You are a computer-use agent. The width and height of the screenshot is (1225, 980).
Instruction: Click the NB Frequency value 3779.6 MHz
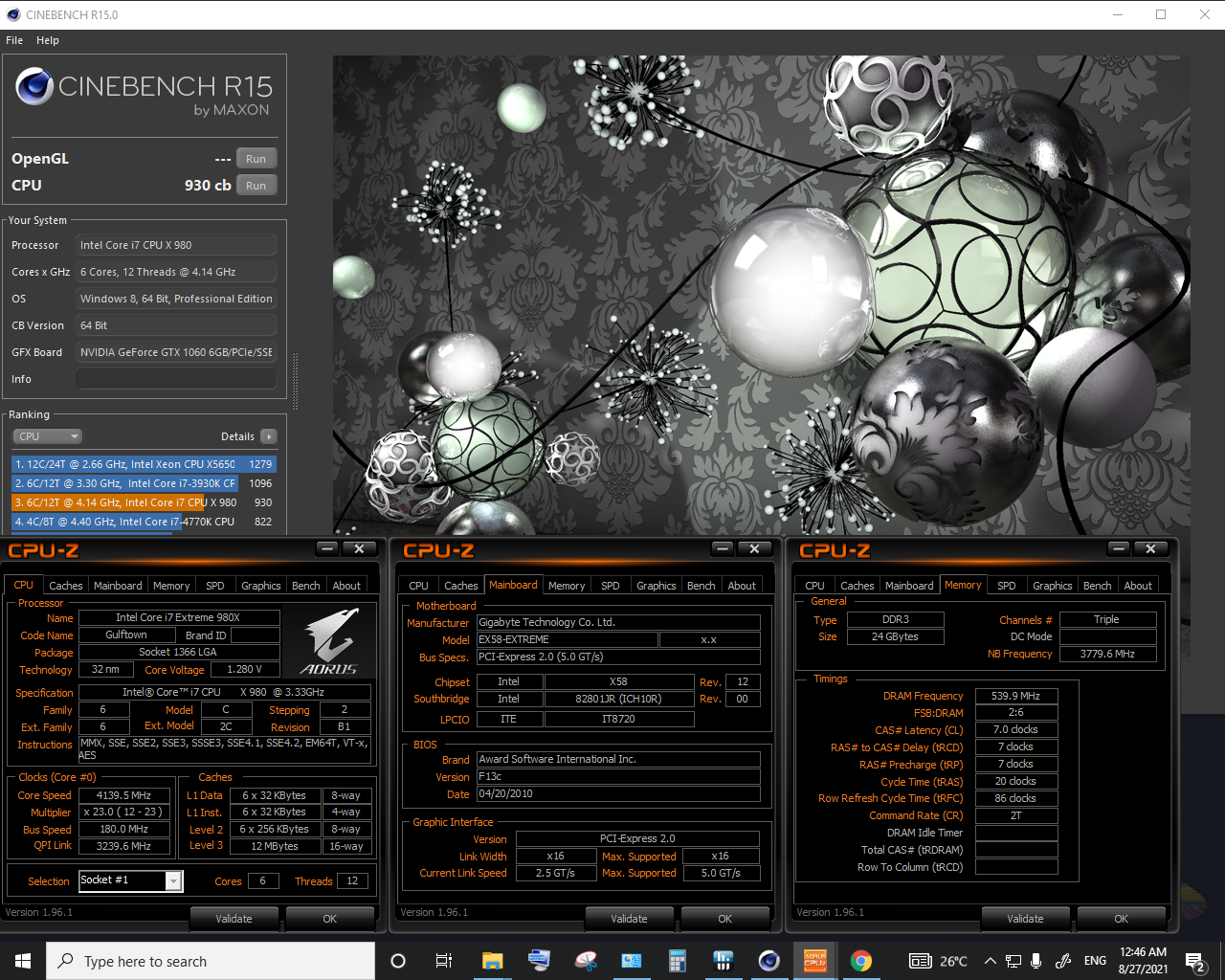click(x=1107, y=654)
